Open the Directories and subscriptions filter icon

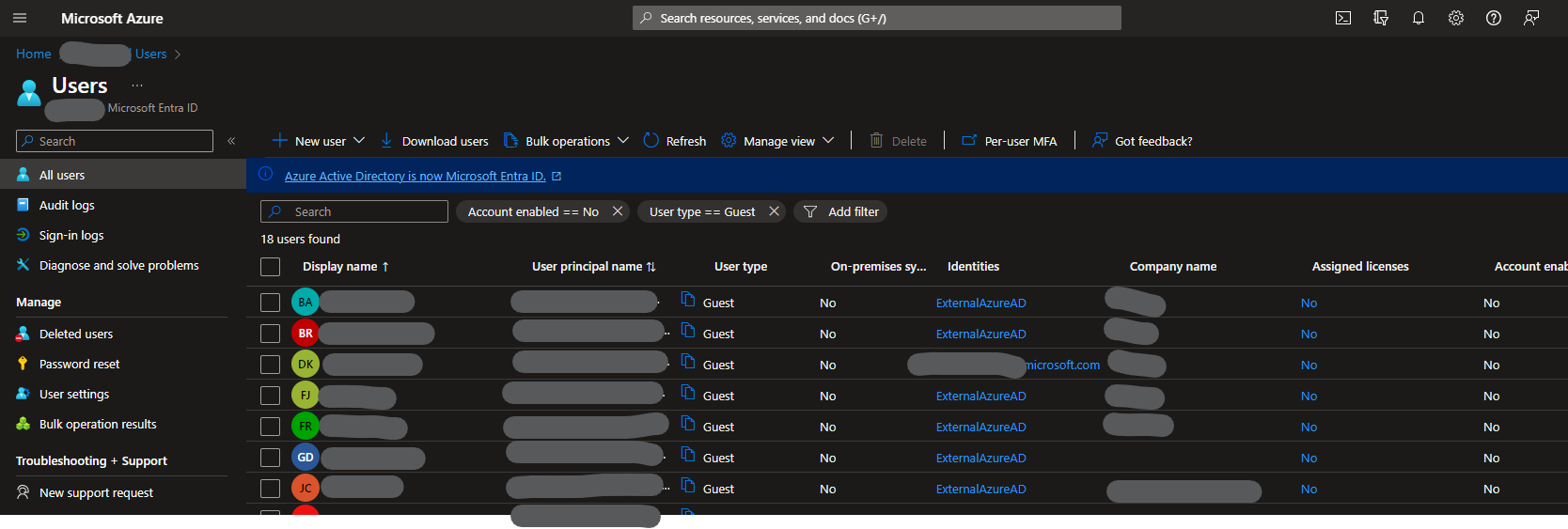point(1381,18)
